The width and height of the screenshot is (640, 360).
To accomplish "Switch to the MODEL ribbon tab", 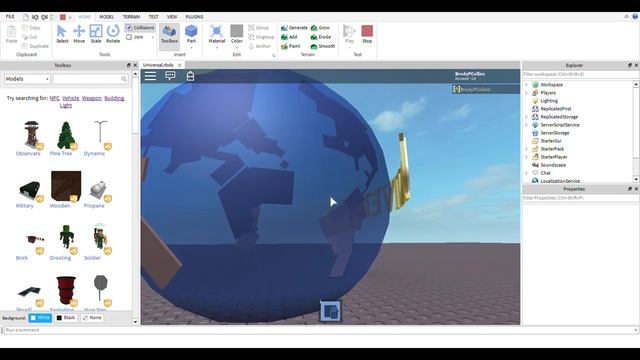I will click(x=107, y=17).
